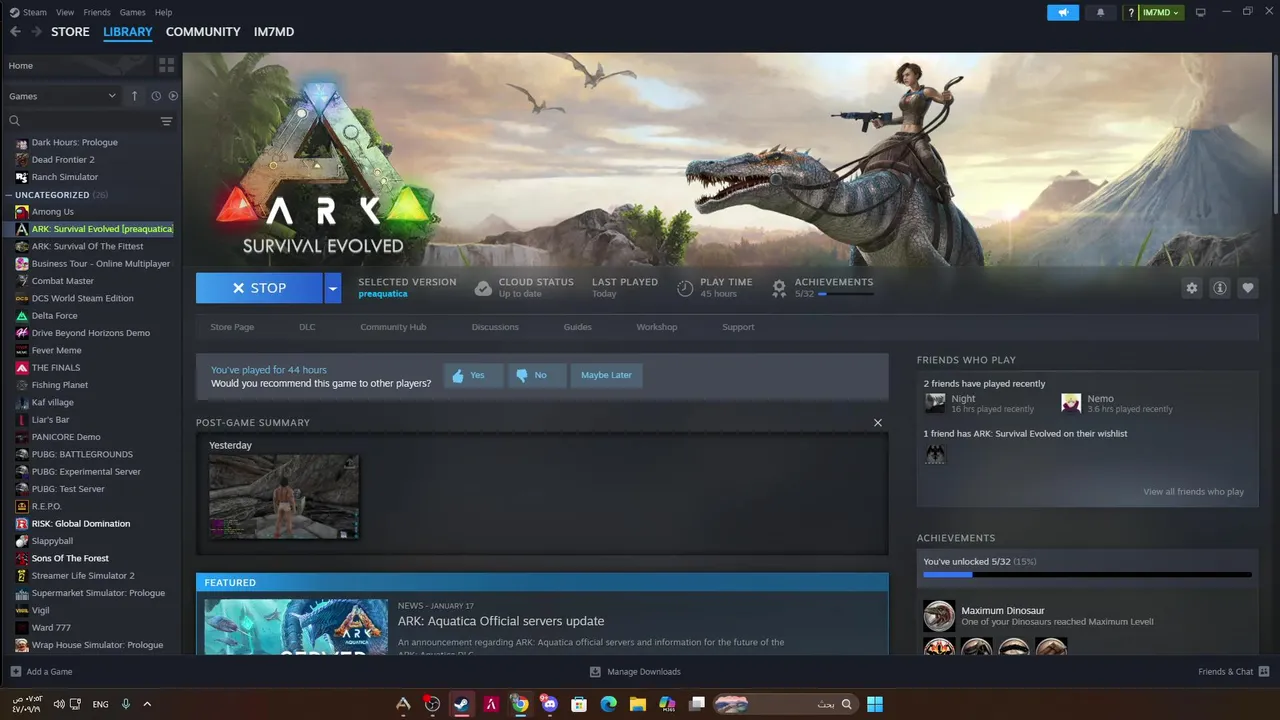Click the cloud status icon

click(483, 288)
